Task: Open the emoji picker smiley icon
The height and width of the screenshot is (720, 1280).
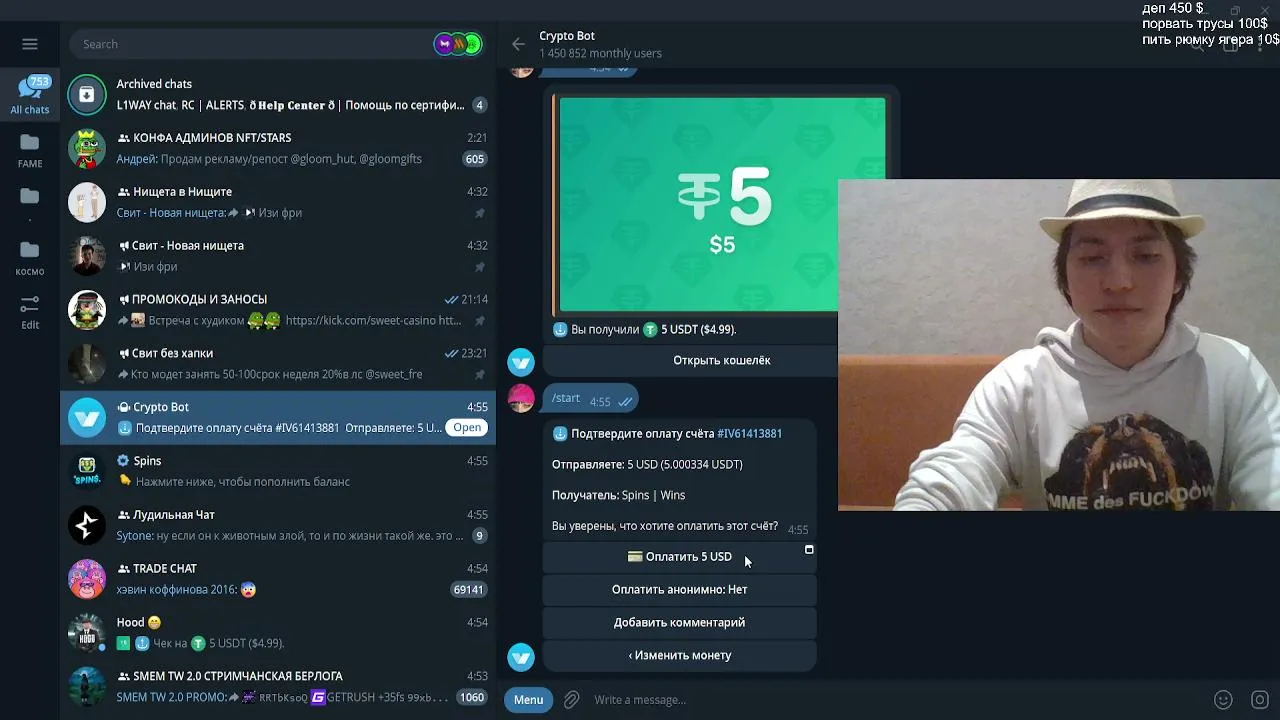Action: pyautogui.click(x=1223, y=700)
